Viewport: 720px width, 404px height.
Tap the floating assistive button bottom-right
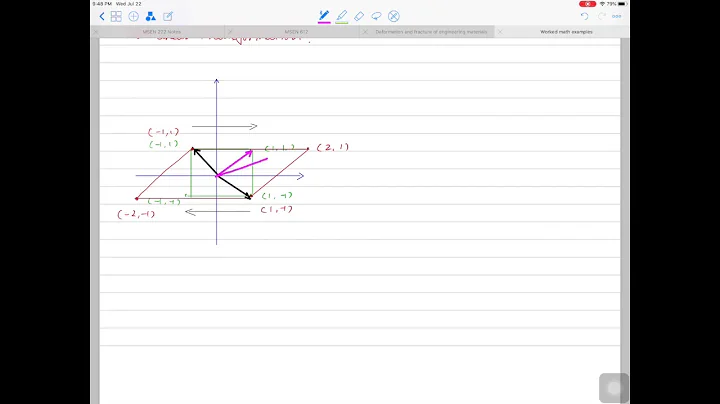pyautogui.click(x=614, y=388)
